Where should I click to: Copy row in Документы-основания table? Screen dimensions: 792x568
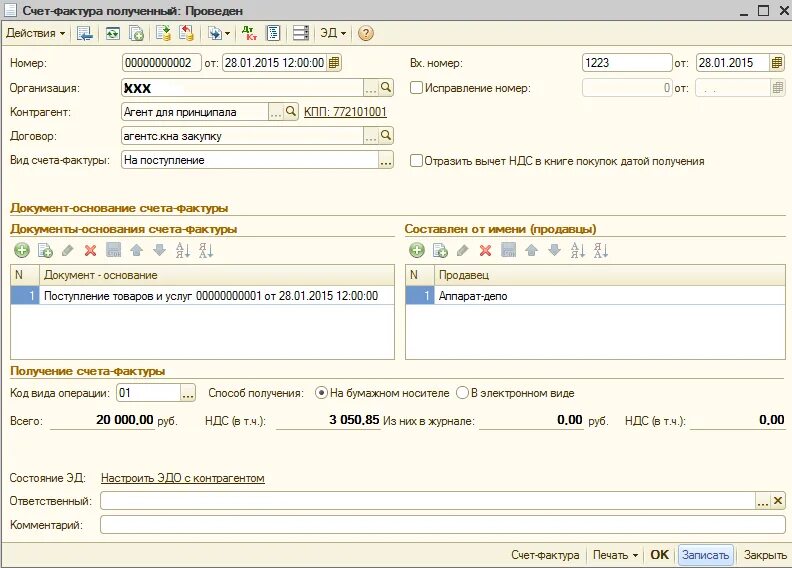pyautogui.click(x=45, y=250)
